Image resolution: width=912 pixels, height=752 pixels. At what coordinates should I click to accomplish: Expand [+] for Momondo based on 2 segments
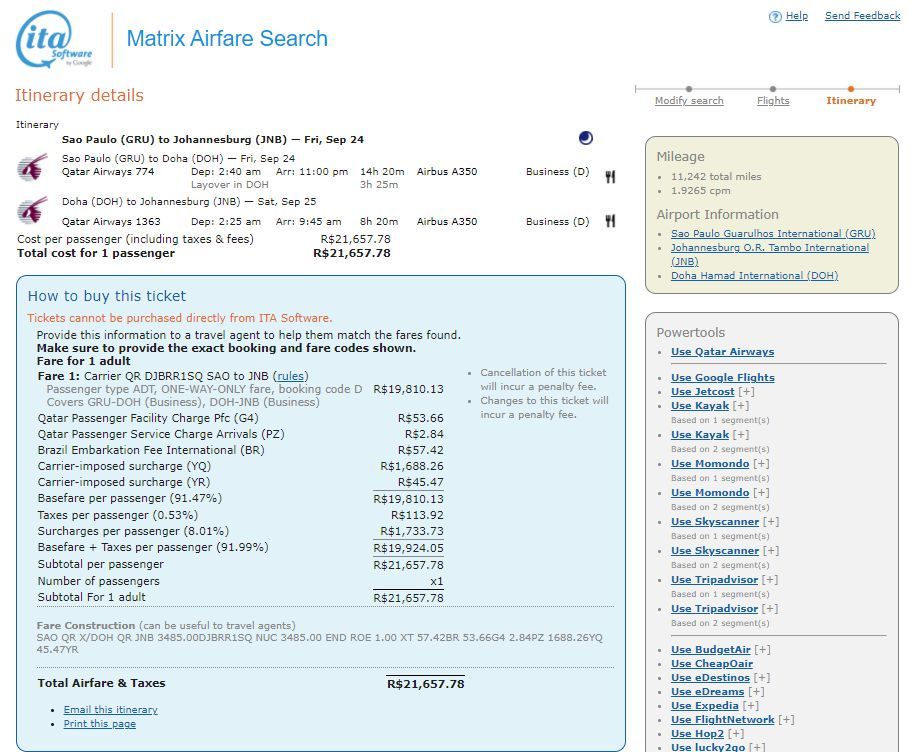pos(761,493)
